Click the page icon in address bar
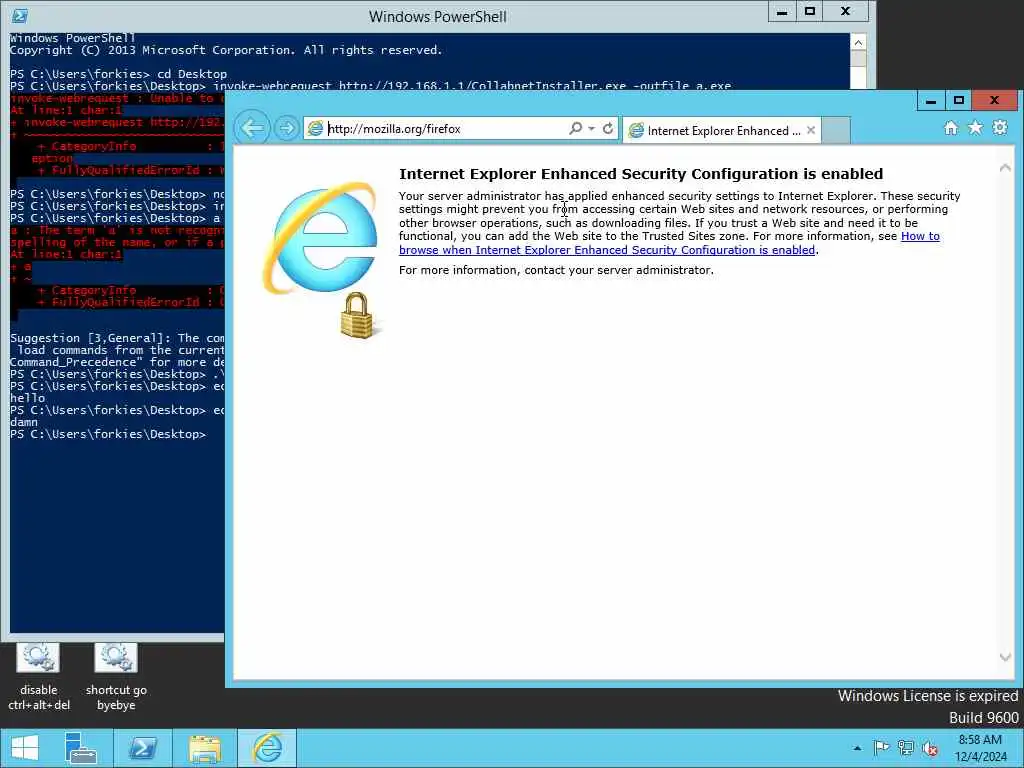 click(x=315, y=129)
